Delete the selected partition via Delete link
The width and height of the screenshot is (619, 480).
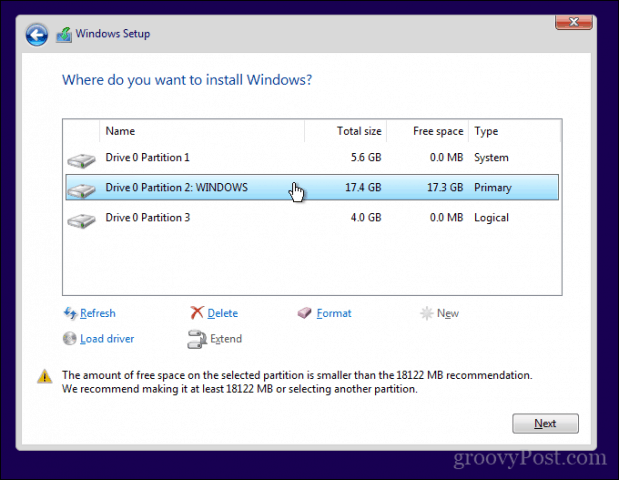[x=223, y=313]
